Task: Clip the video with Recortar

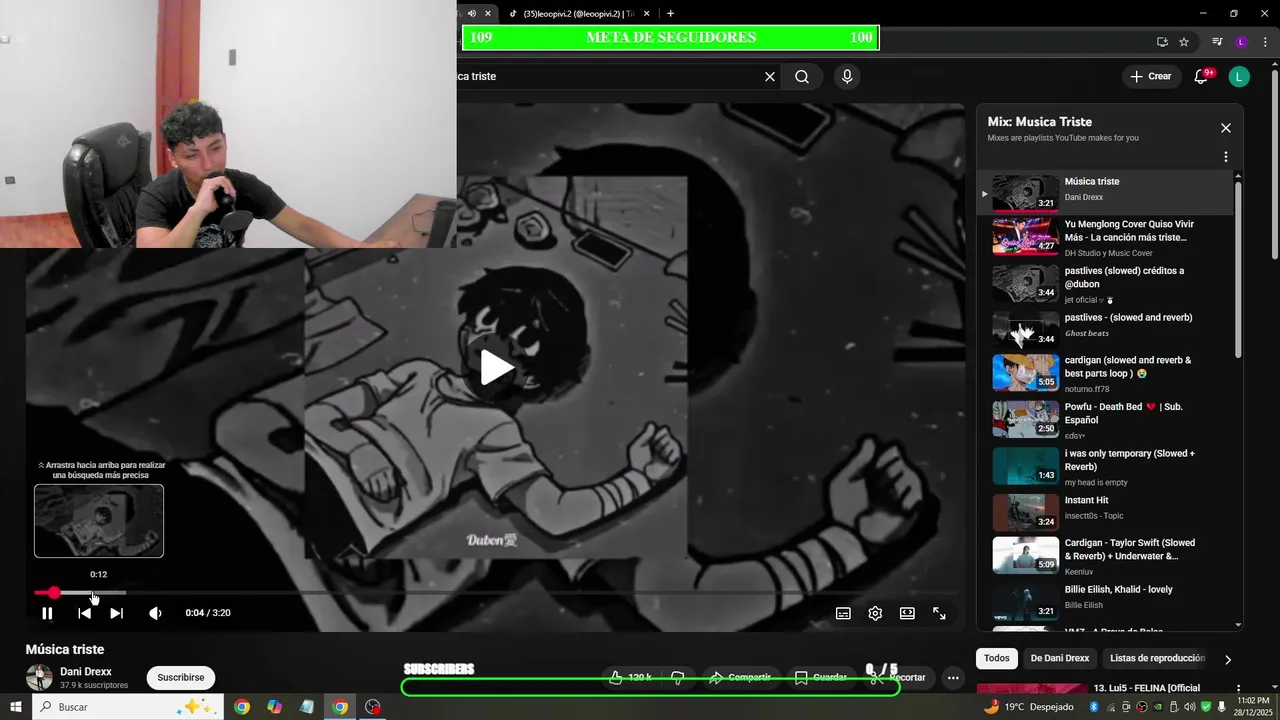Action: [897, 677]
